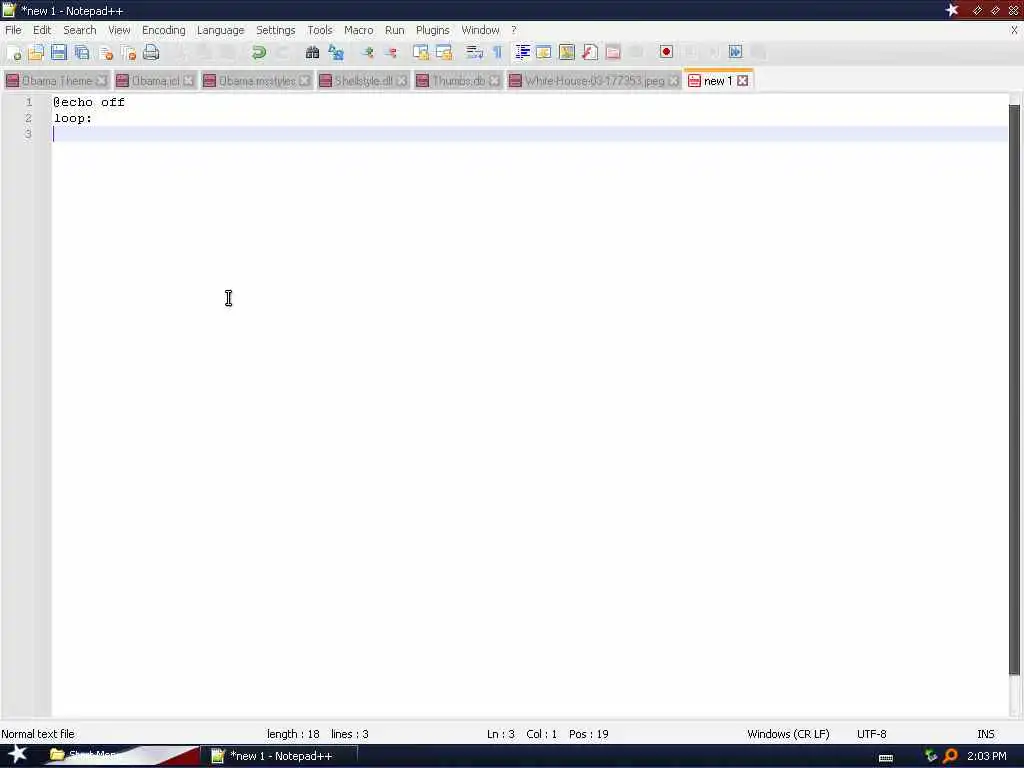1024x768 pixels.
Task: Open the ? help menu
Action: click(513, 30)
